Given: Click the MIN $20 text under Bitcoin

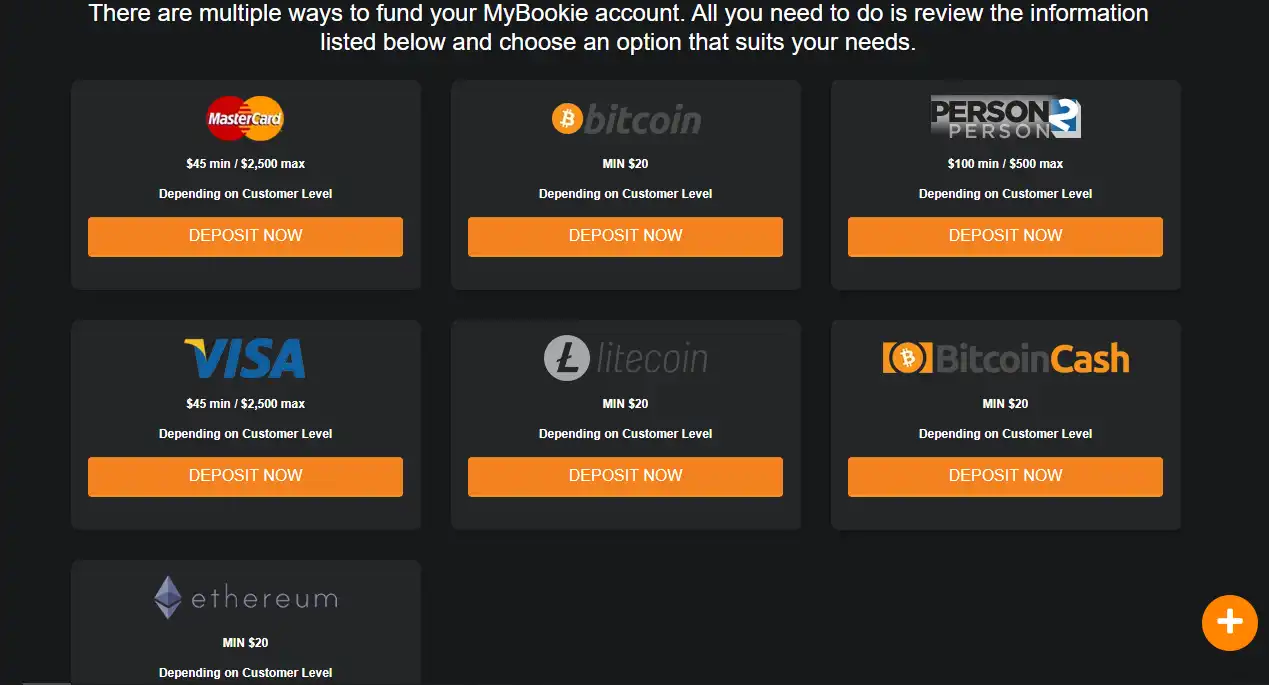Looking at the screenshot, I should 626,163.
